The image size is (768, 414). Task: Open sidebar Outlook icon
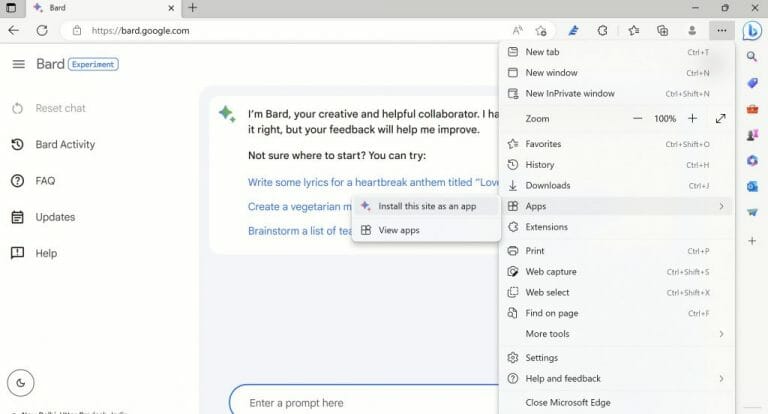tap(752, 186)
